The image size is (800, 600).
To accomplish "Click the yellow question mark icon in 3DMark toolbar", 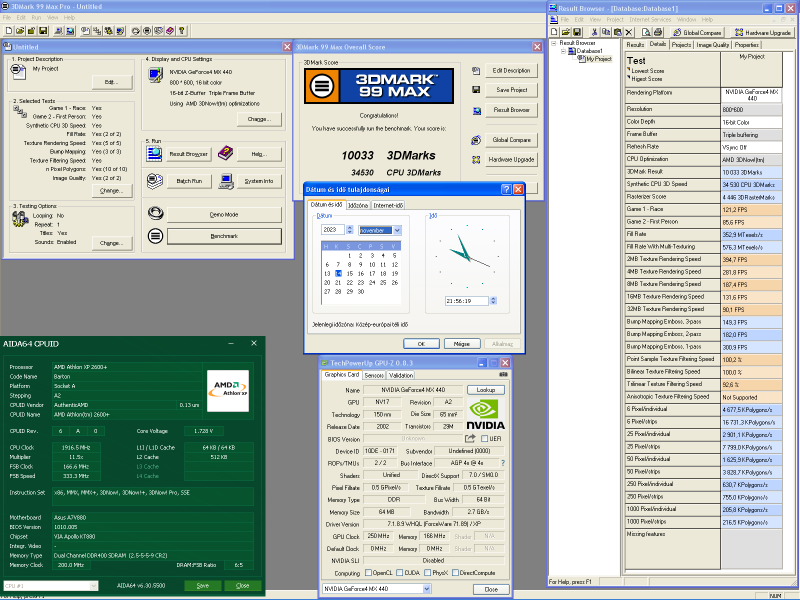I will [x=182, y=31].
